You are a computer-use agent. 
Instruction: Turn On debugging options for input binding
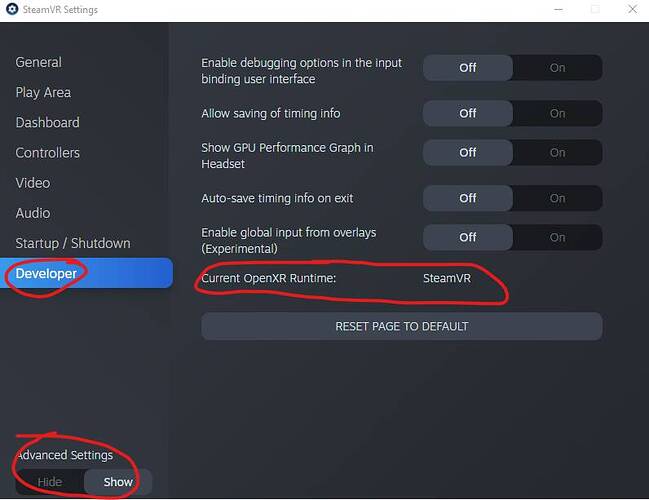557,67
